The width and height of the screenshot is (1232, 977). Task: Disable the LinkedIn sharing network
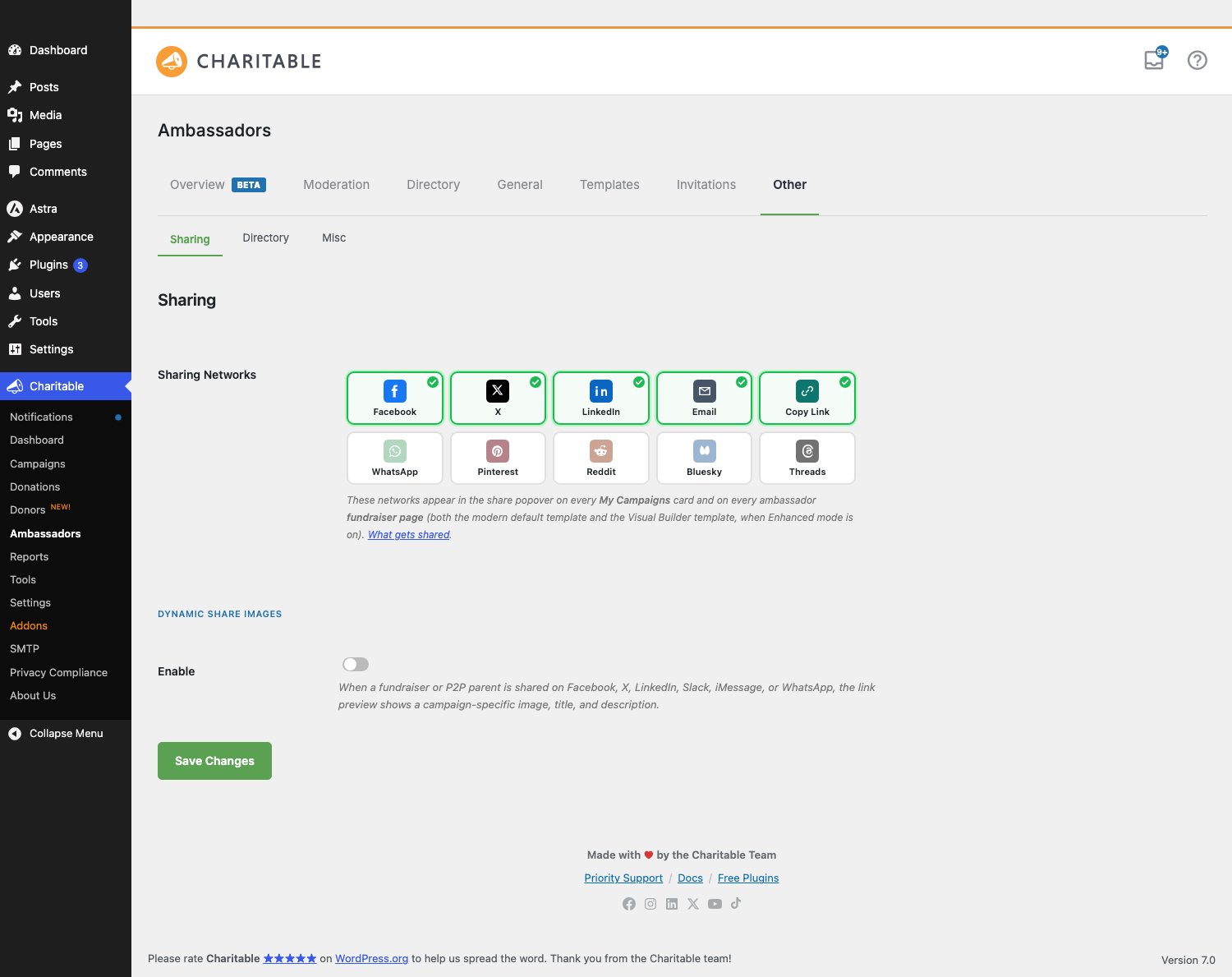click(x=601, y=399)
